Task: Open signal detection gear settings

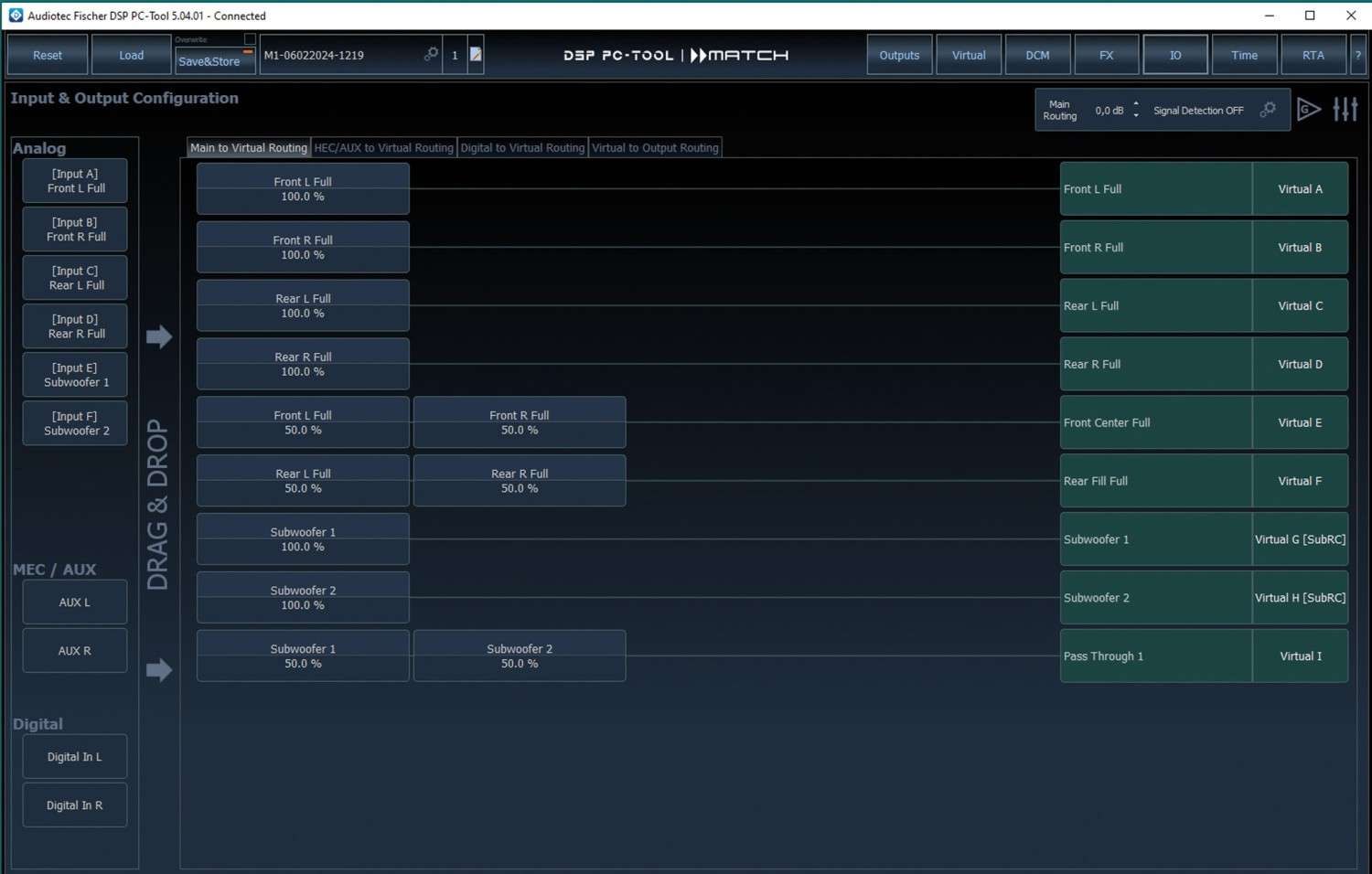Action: [x=1268, y=110]
